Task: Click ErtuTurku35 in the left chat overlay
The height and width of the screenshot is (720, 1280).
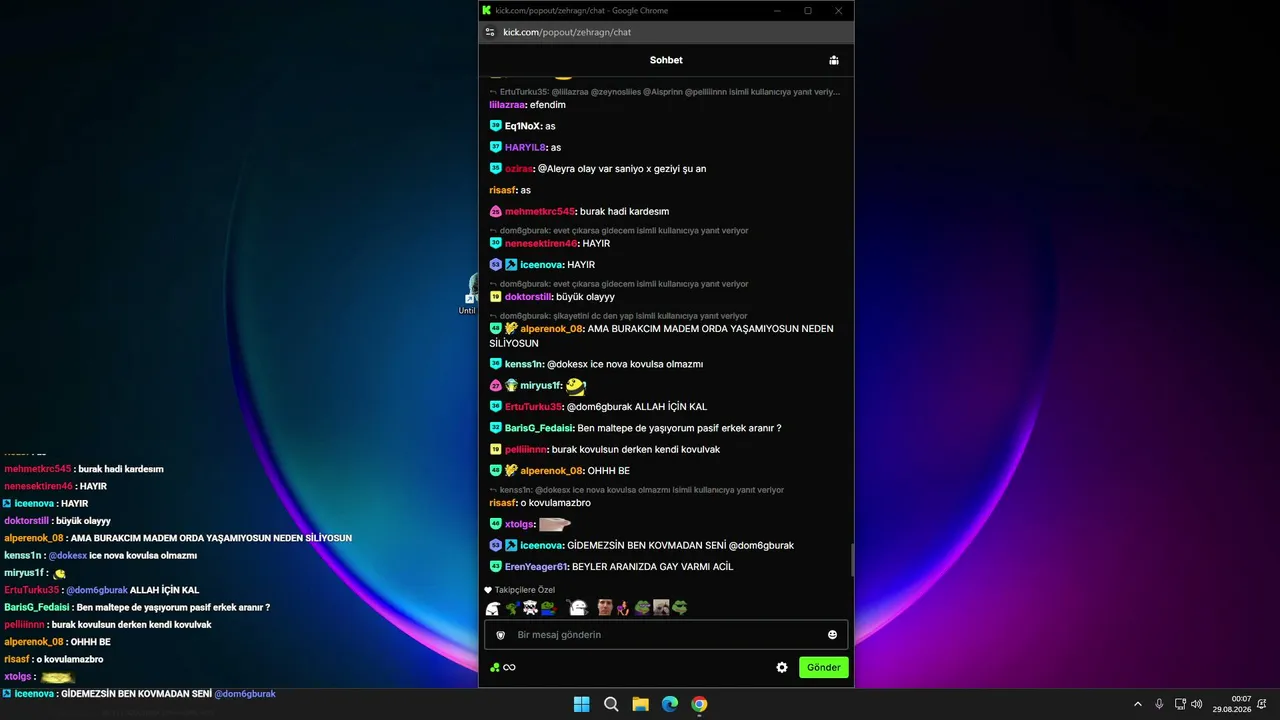Action: point(32,590)
